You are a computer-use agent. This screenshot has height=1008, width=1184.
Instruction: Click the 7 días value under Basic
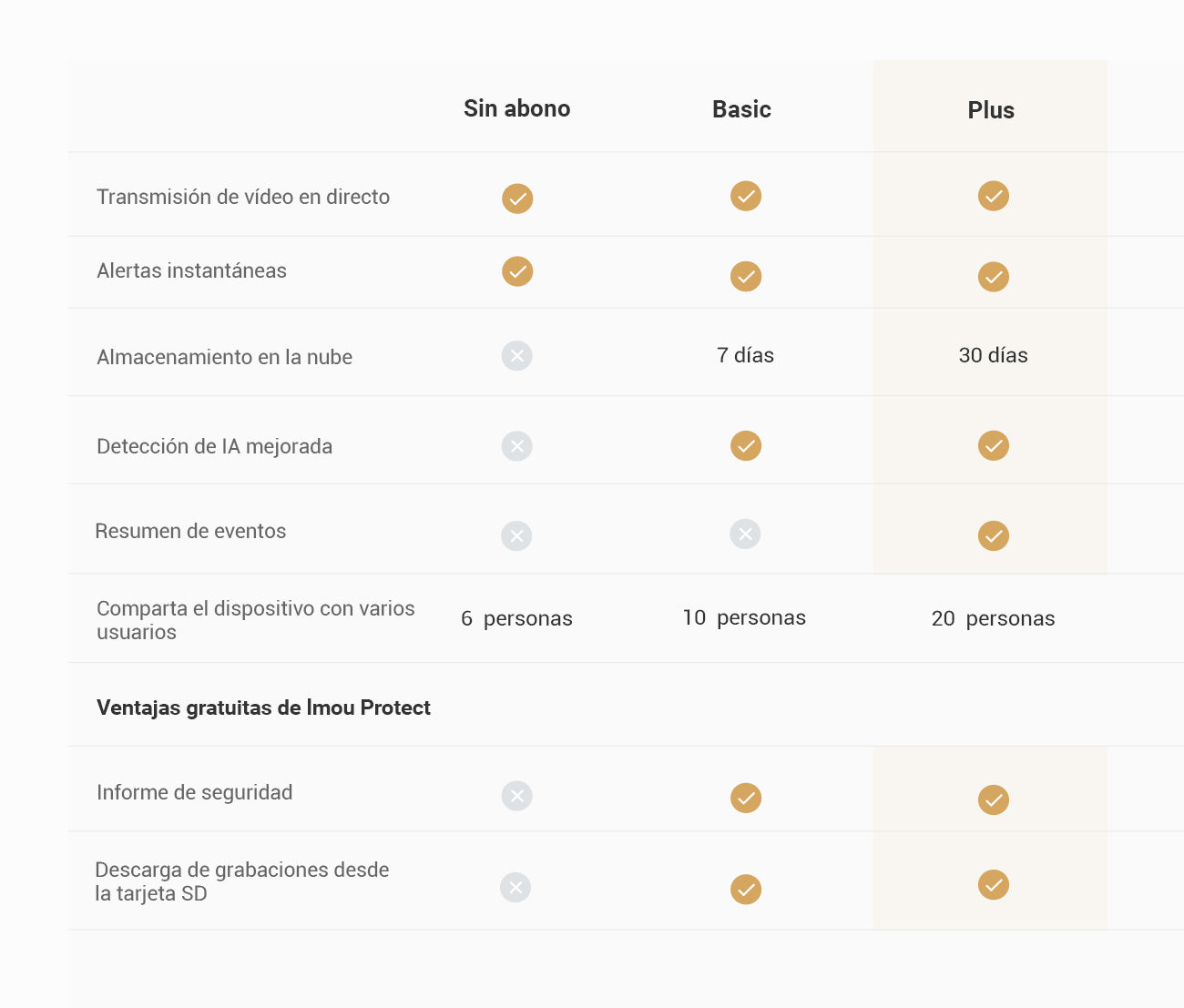pos(745,355)
